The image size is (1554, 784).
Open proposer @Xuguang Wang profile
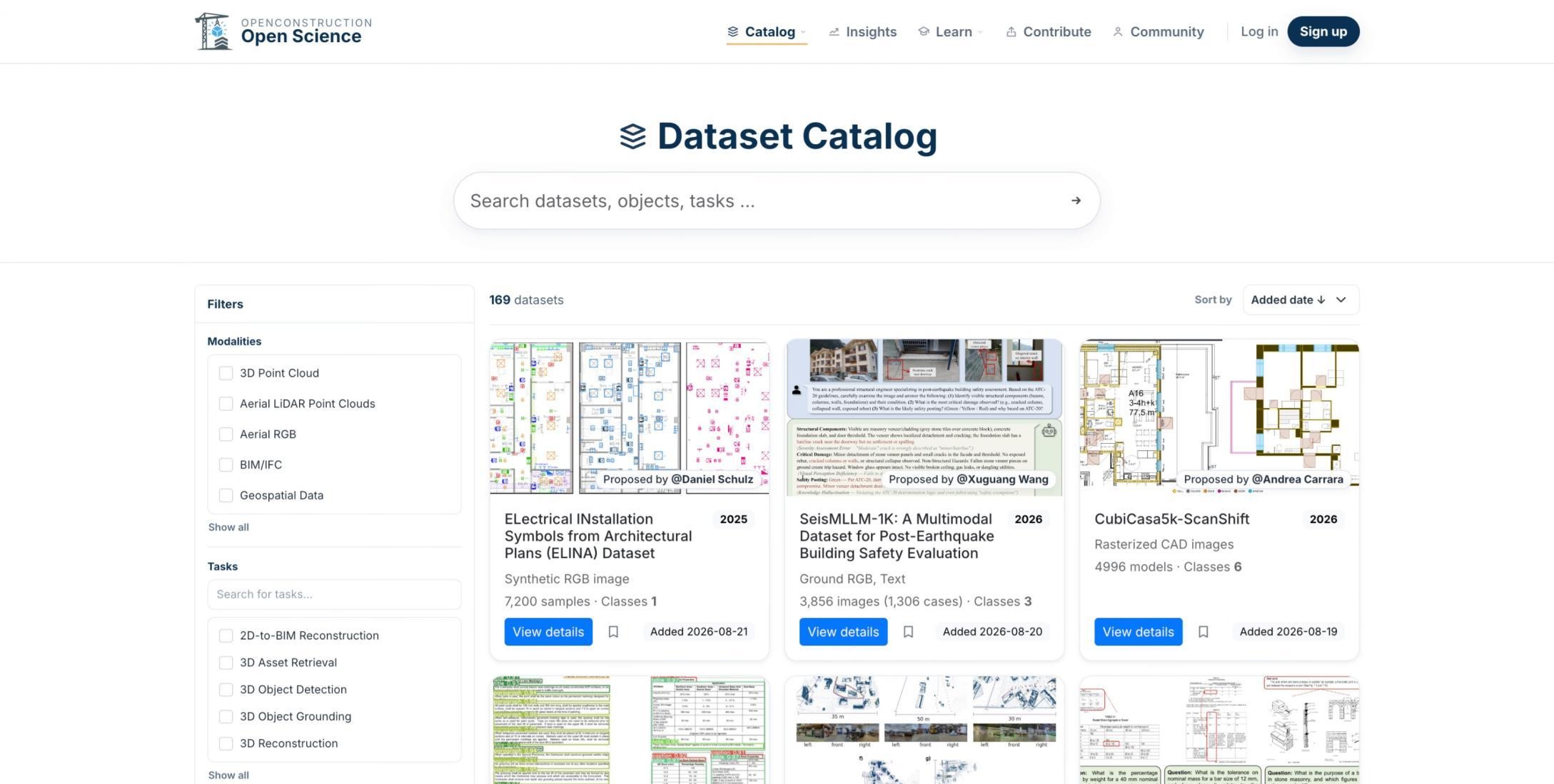click(x=1002, y=479)
